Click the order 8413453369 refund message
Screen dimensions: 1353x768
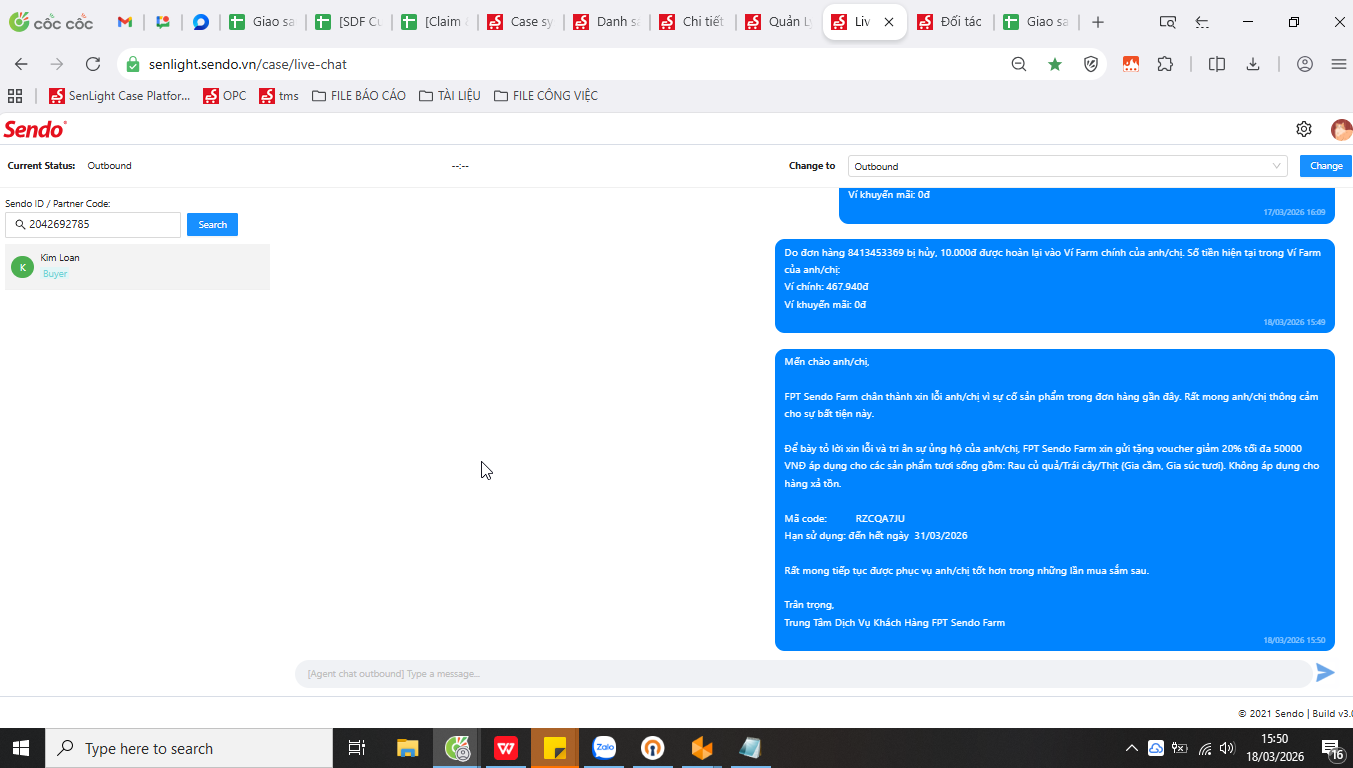click(1055, 286)
